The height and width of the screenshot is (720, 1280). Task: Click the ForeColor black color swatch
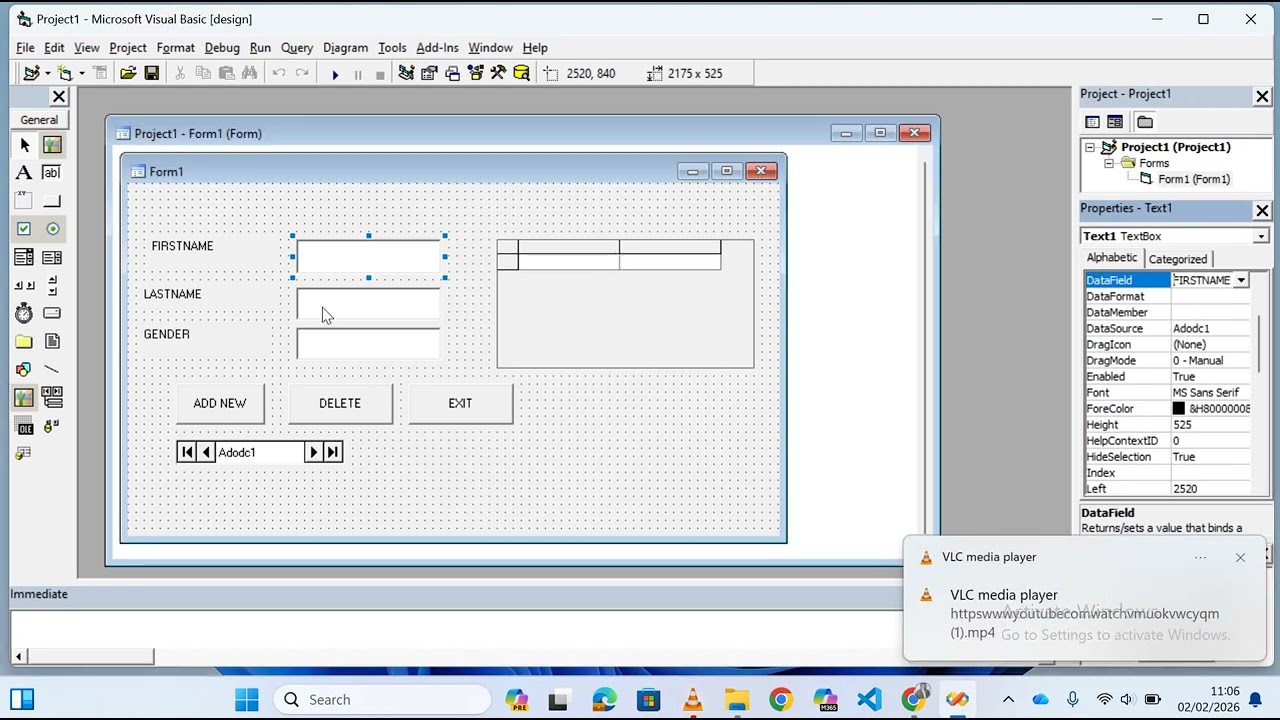click(x=1178, y=409)
